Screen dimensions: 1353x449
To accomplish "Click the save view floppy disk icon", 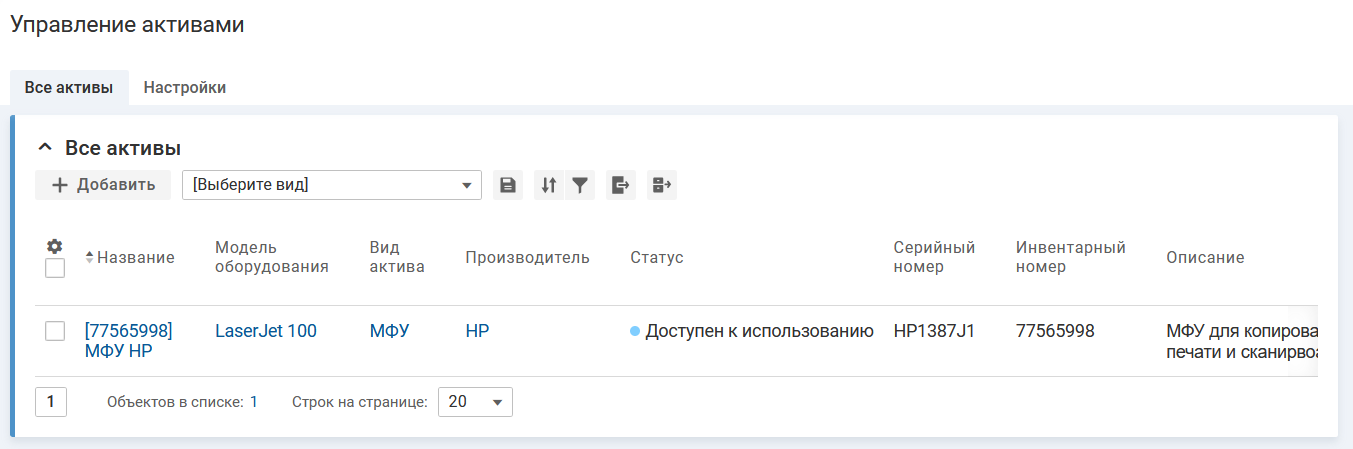I will [x=508, y=185].
